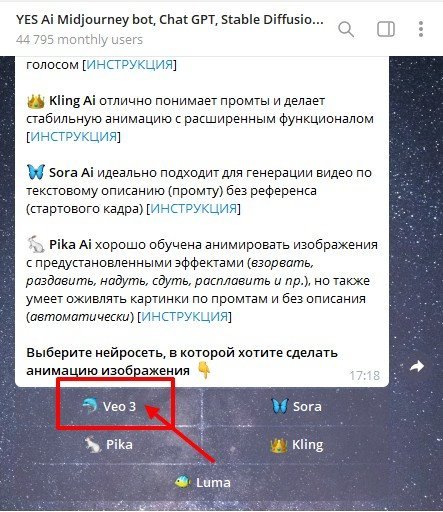Open the YES Ai bot chat title
443x512 pixels.
click(169, 20)
